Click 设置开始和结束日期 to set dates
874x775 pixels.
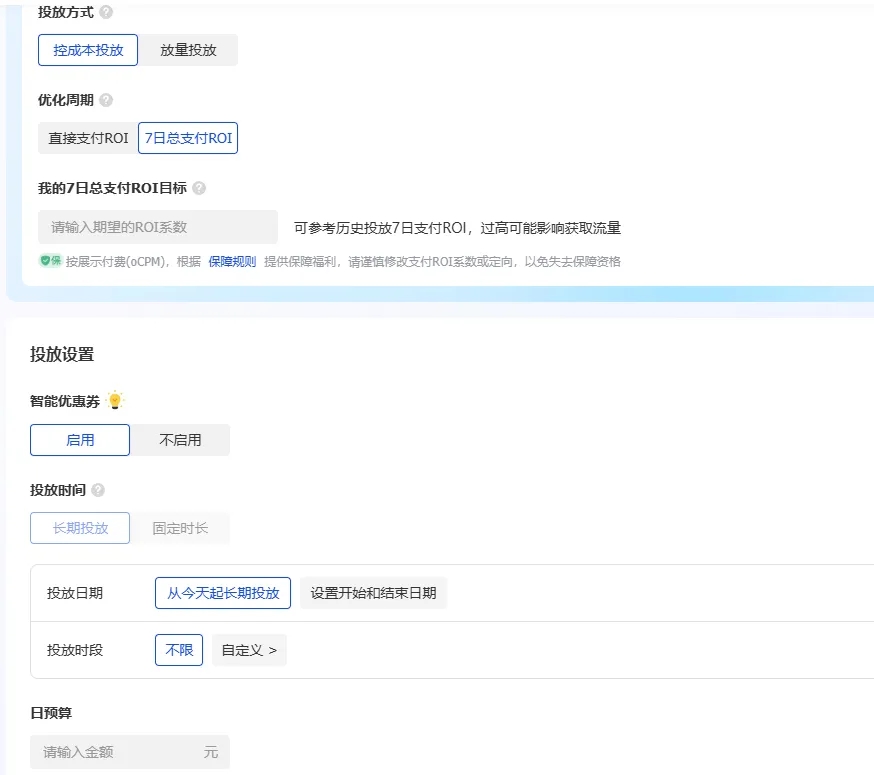coord(373,592)
